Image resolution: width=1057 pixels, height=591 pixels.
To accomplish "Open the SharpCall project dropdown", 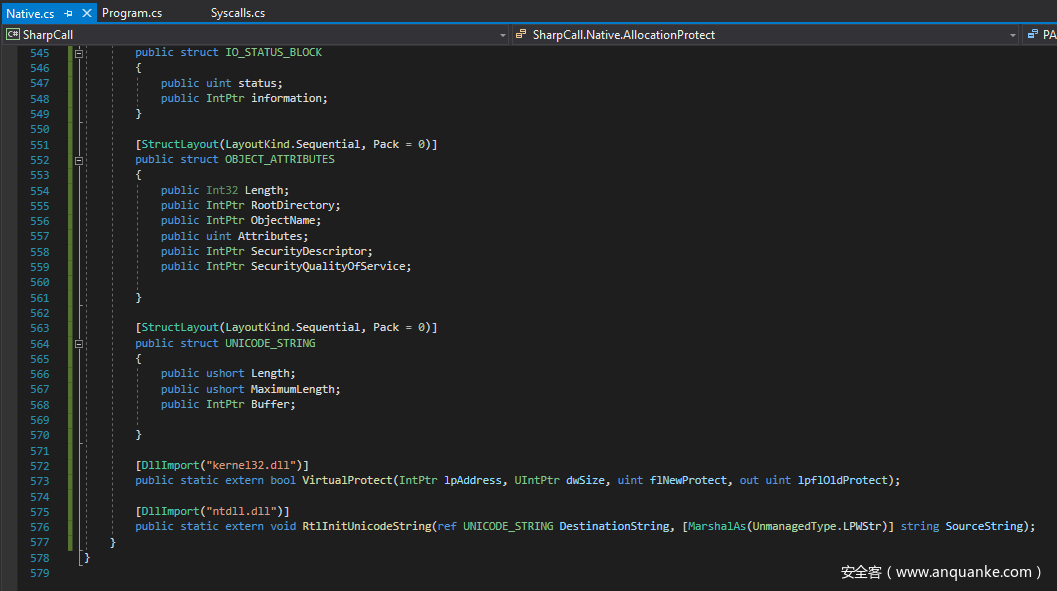I will [x=503, y=35].
